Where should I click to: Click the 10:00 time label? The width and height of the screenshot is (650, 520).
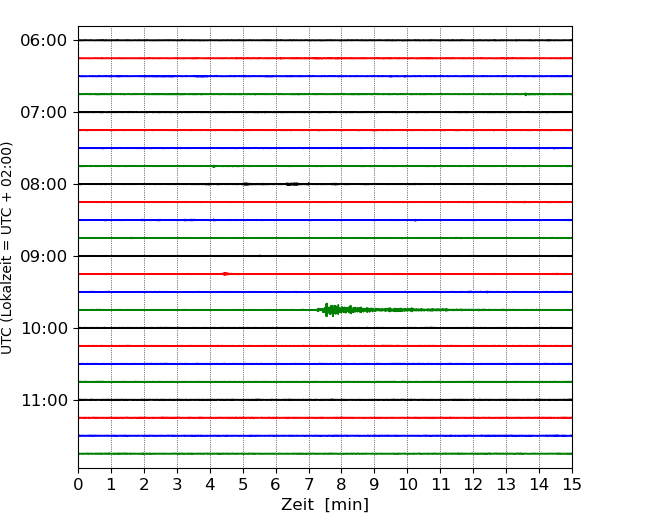44,328
